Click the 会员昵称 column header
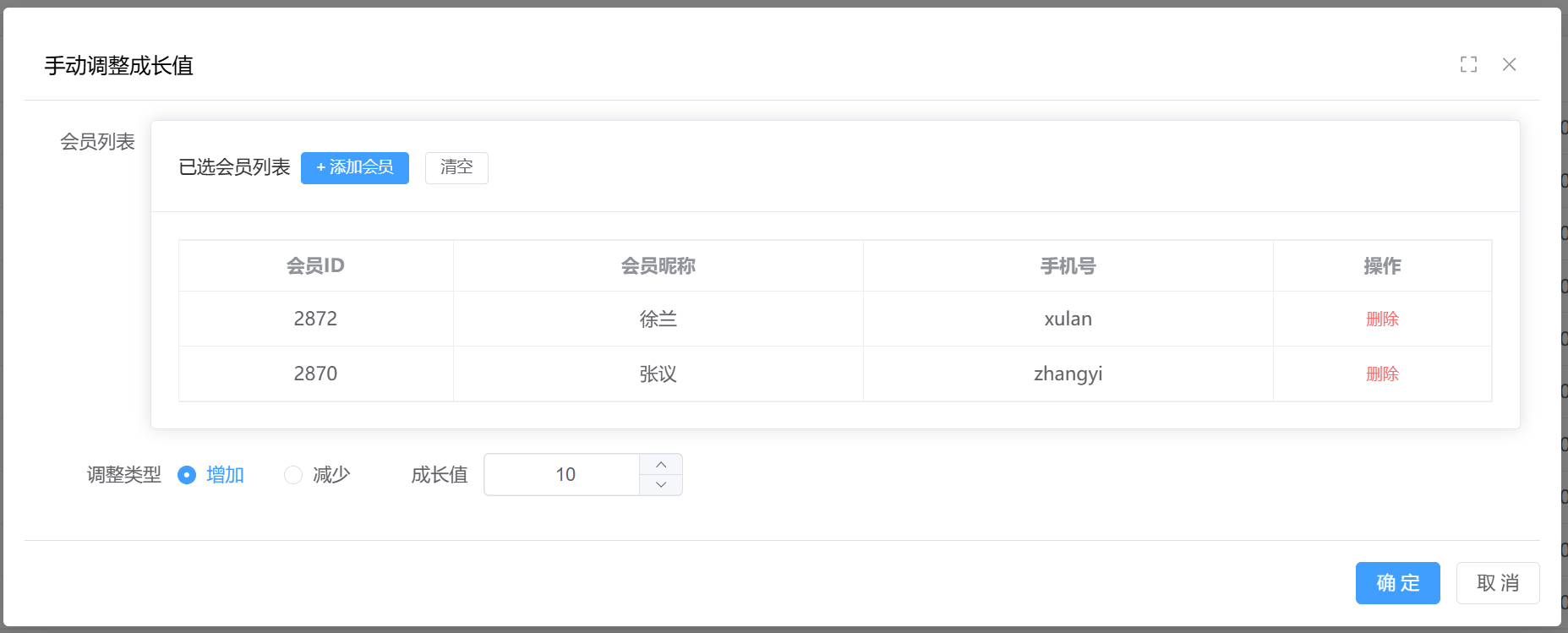This screenshot has width=1568, height=633. (658, 266)
